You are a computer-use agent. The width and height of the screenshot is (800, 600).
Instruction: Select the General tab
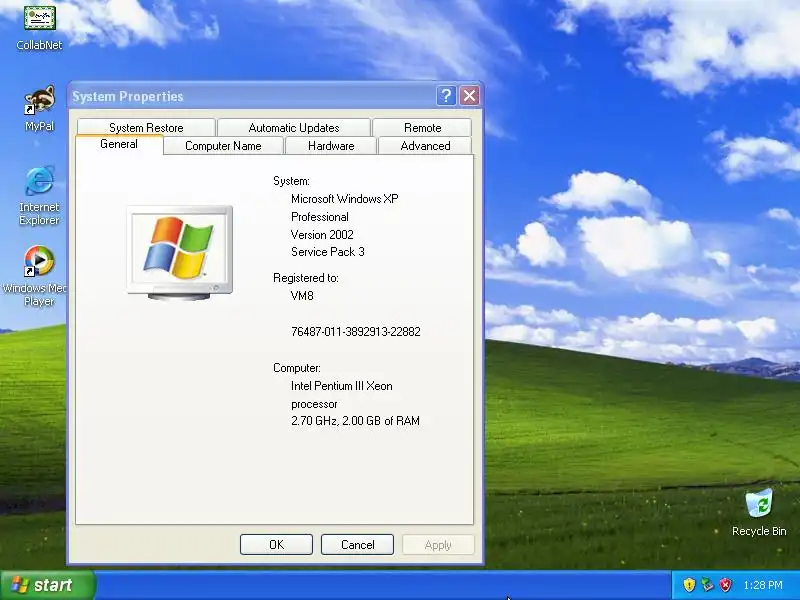(x=119, y=144)
